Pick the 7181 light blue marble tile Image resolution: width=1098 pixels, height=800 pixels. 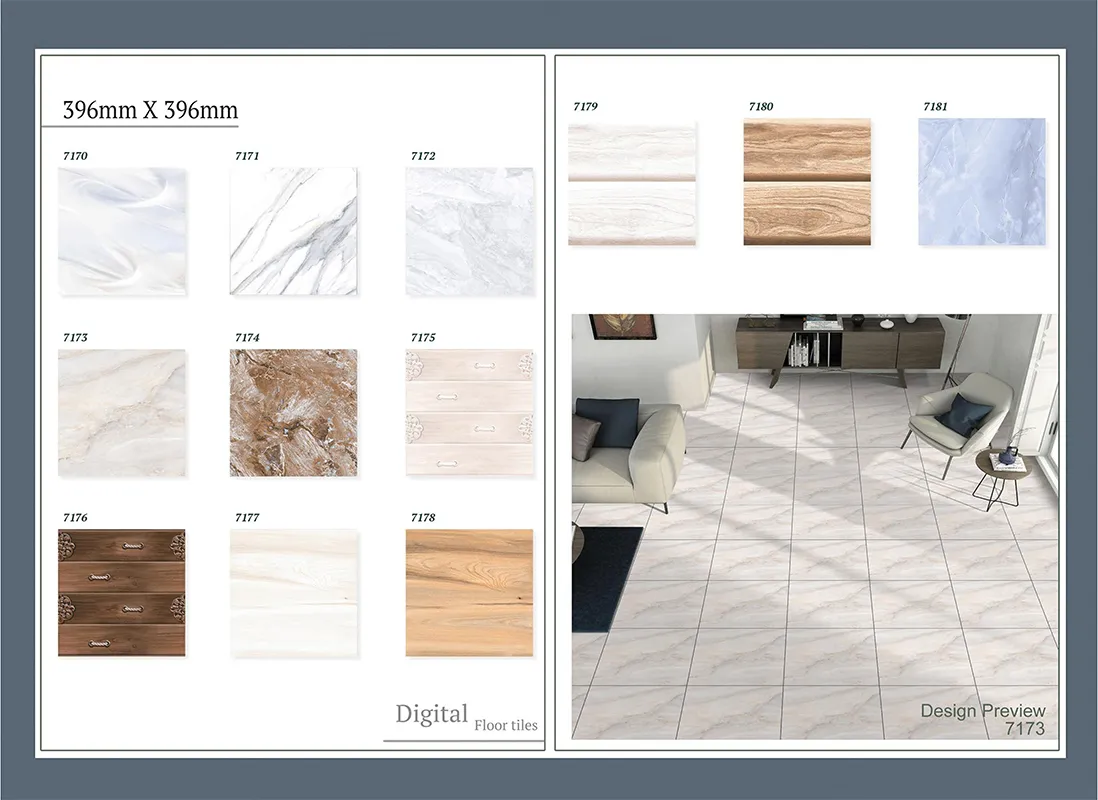click(x=981, y=182)
